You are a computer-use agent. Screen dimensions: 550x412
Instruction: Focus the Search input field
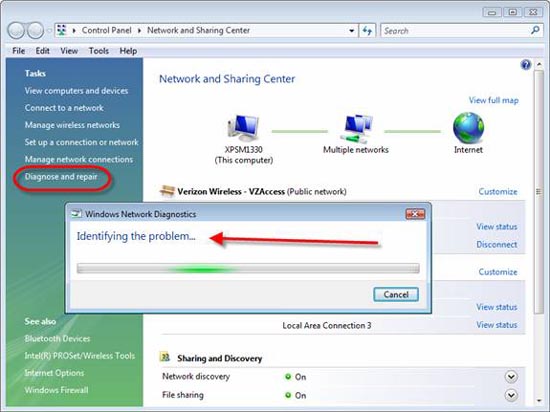[455, 31]
